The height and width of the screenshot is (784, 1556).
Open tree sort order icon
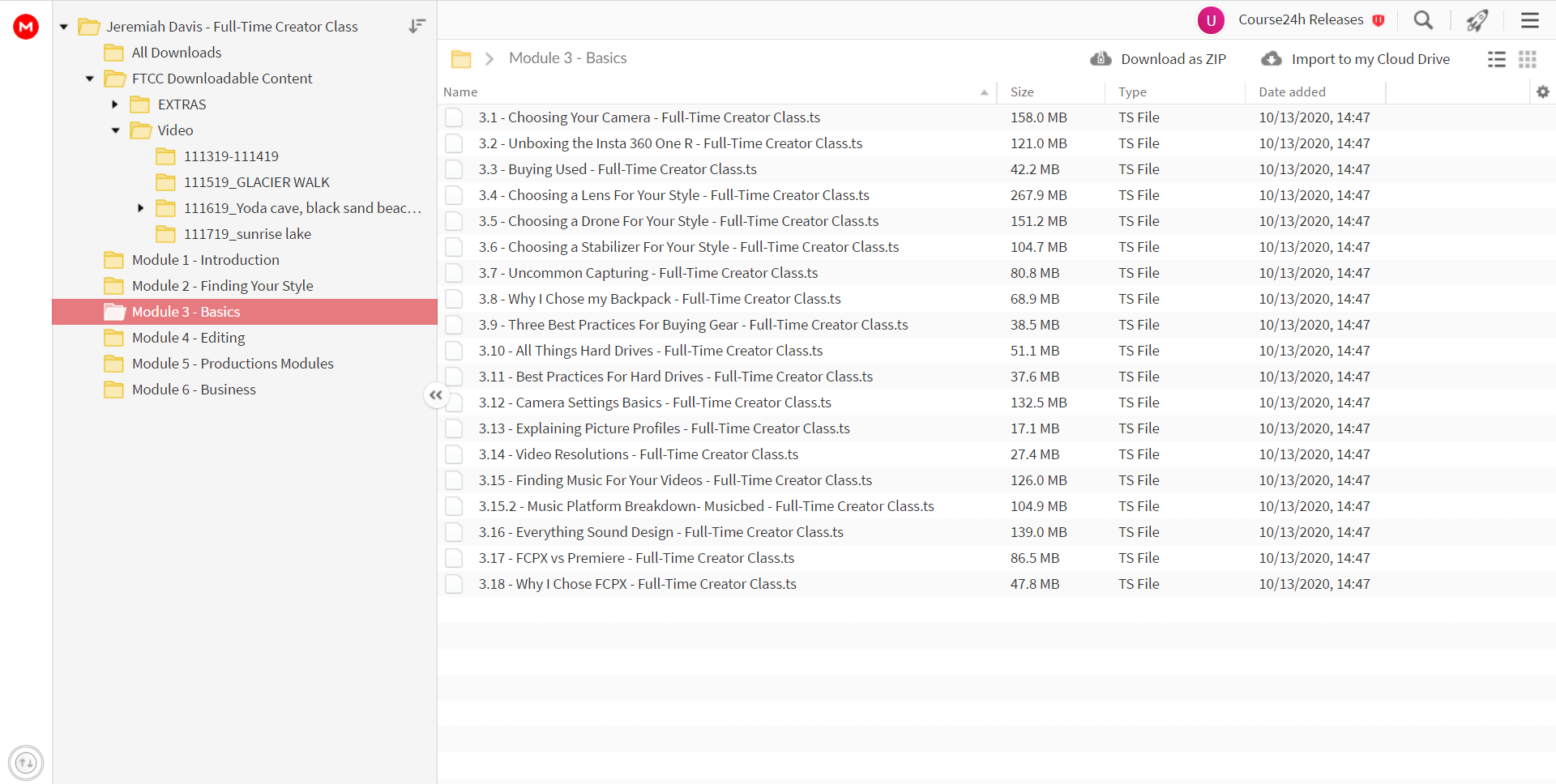(x=417, y=27)
